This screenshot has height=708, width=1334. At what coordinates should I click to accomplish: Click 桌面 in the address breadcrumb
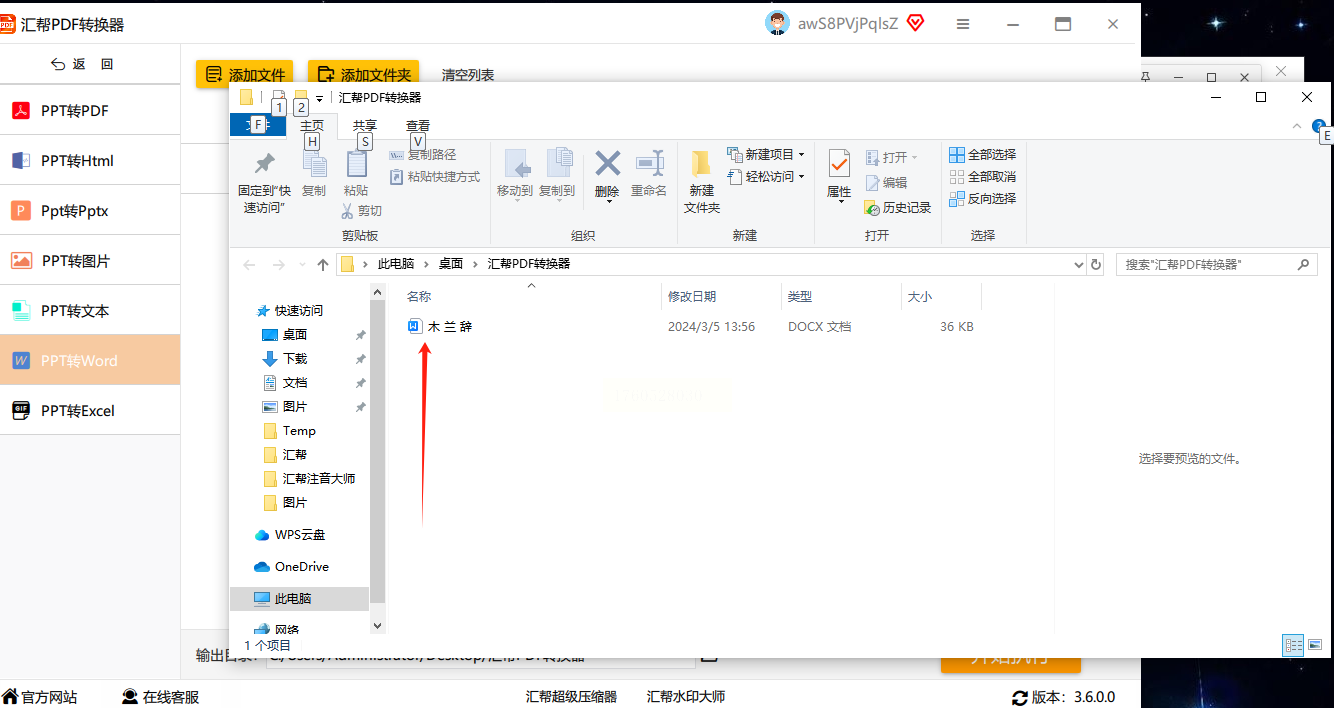pos(451,264)
